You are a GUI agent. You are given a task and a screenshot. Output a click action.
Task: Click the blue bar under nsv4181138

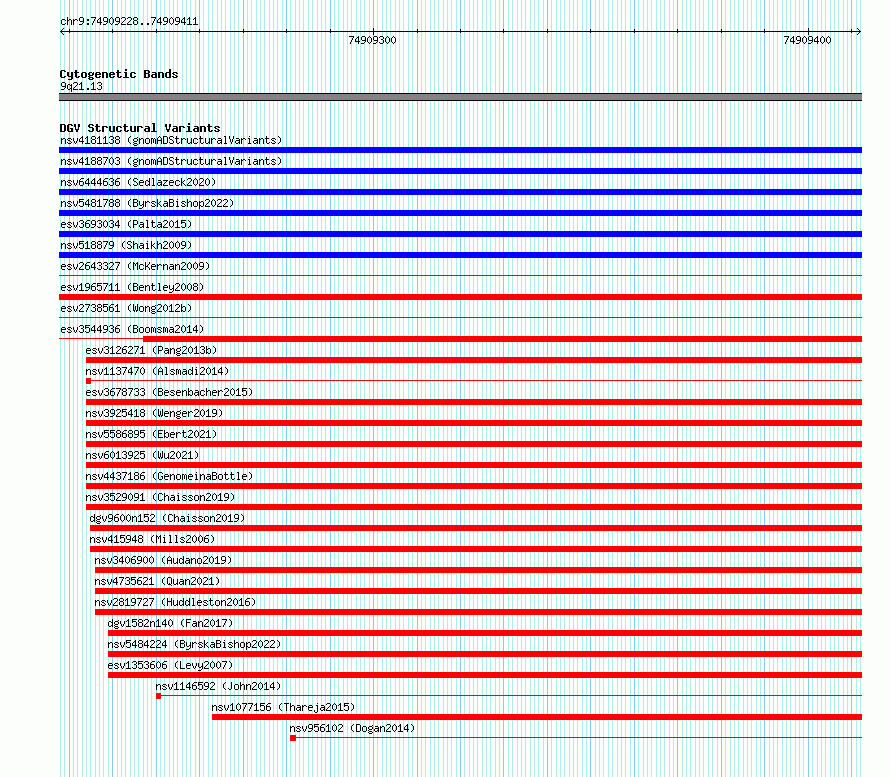pyautogui.click(x=460, y=150)
